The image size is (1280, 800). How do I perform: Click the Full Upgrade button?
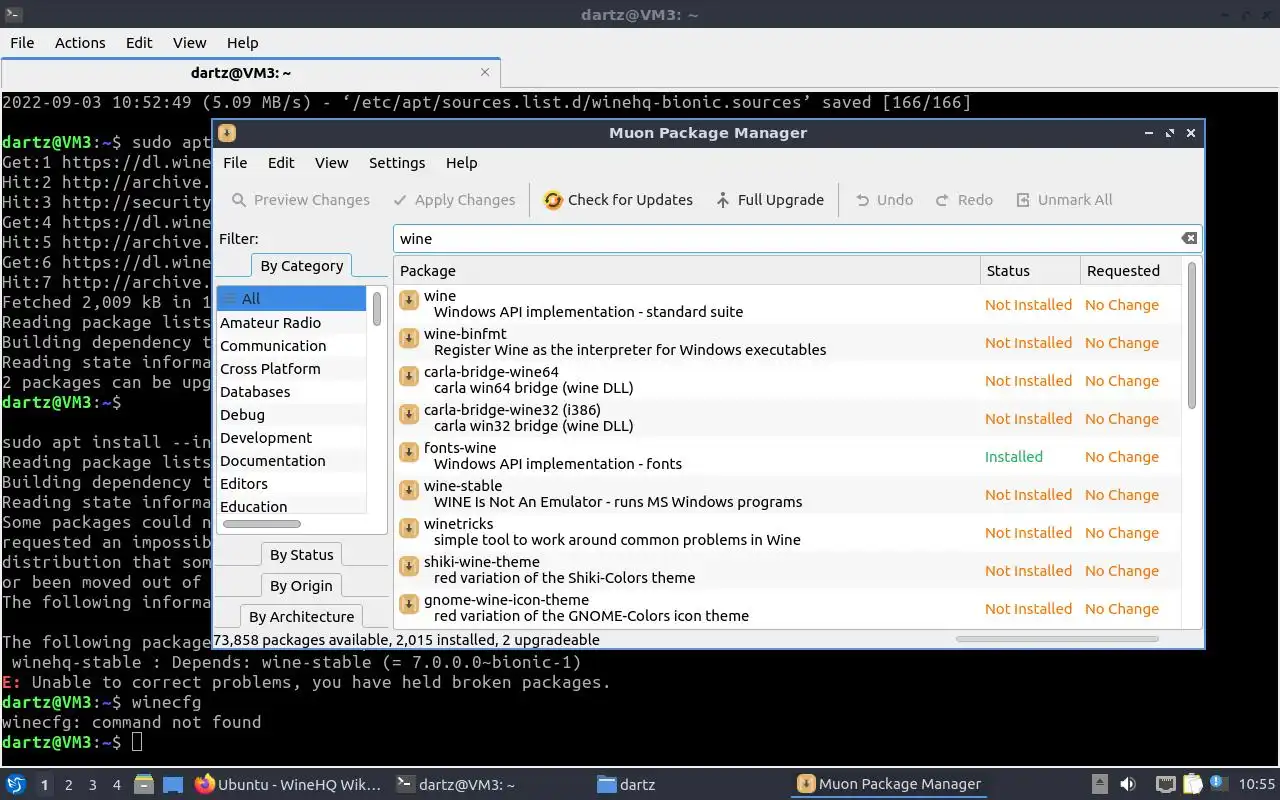(770, 200)
